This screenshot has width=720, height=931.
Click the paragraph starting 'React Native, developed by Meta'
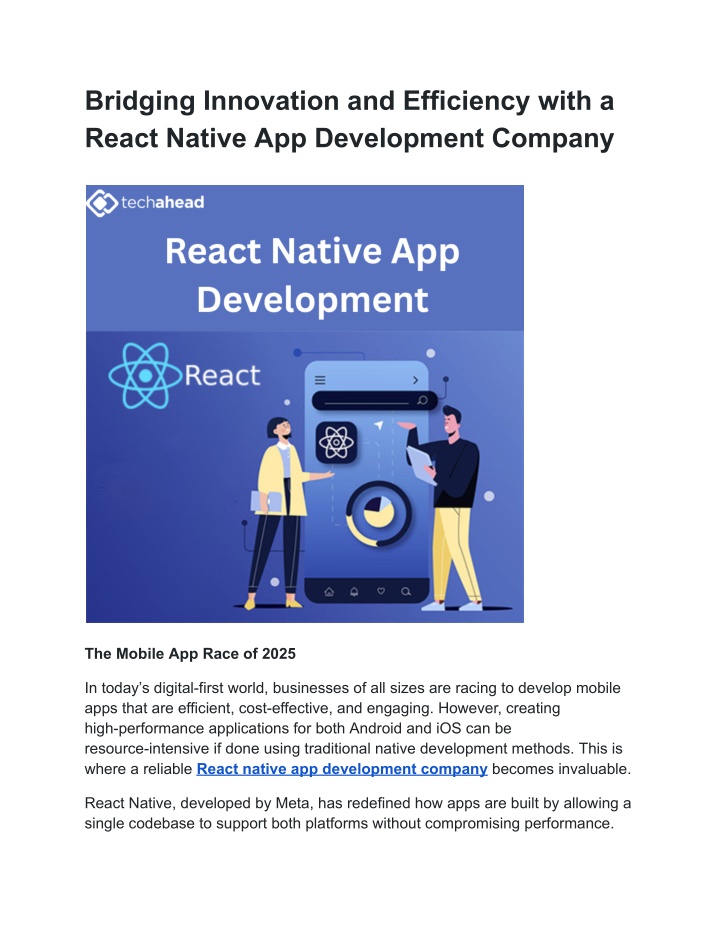(358, 813)
